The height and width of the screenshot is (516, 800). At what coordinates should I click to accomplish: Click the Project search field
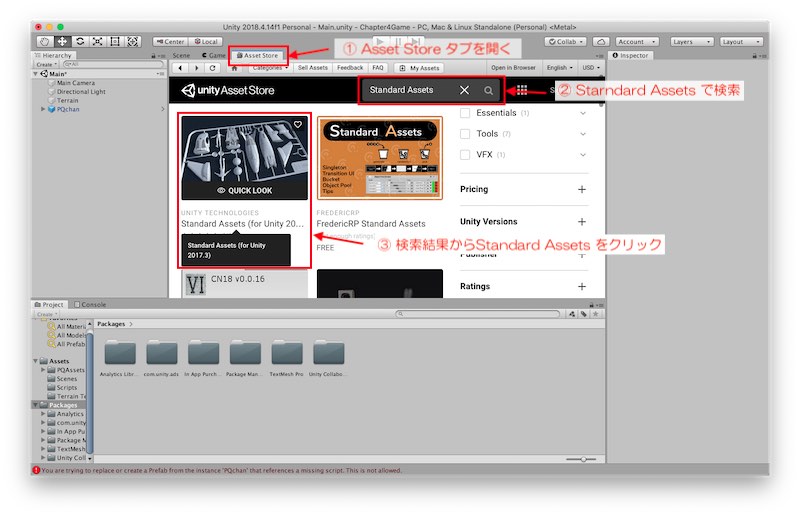click(x=478, y=314)
